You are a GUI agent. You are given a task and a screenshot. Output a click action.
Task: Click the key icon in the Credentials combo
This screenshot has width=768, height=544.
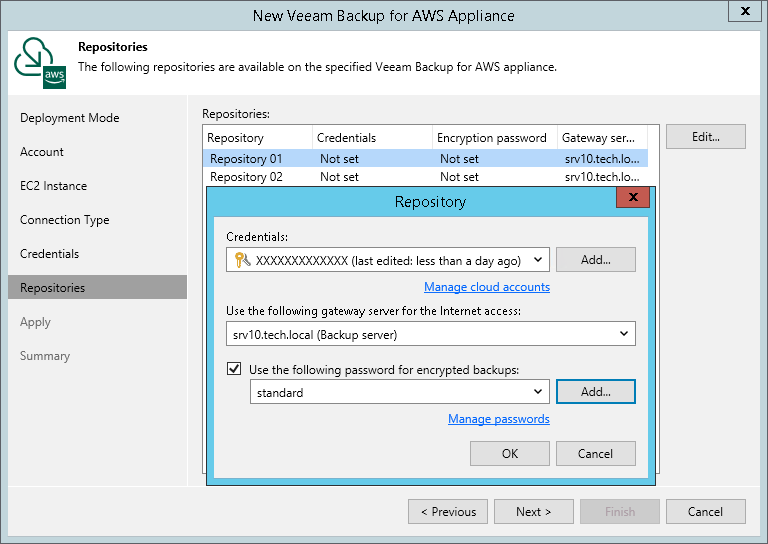point(242,260)
